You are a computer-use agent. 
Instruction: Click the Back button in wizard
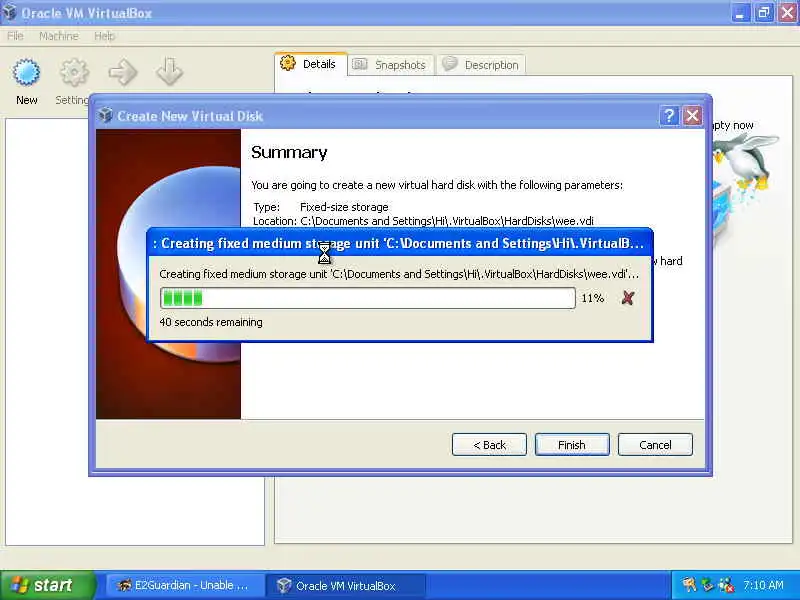(x=489, y=445)
